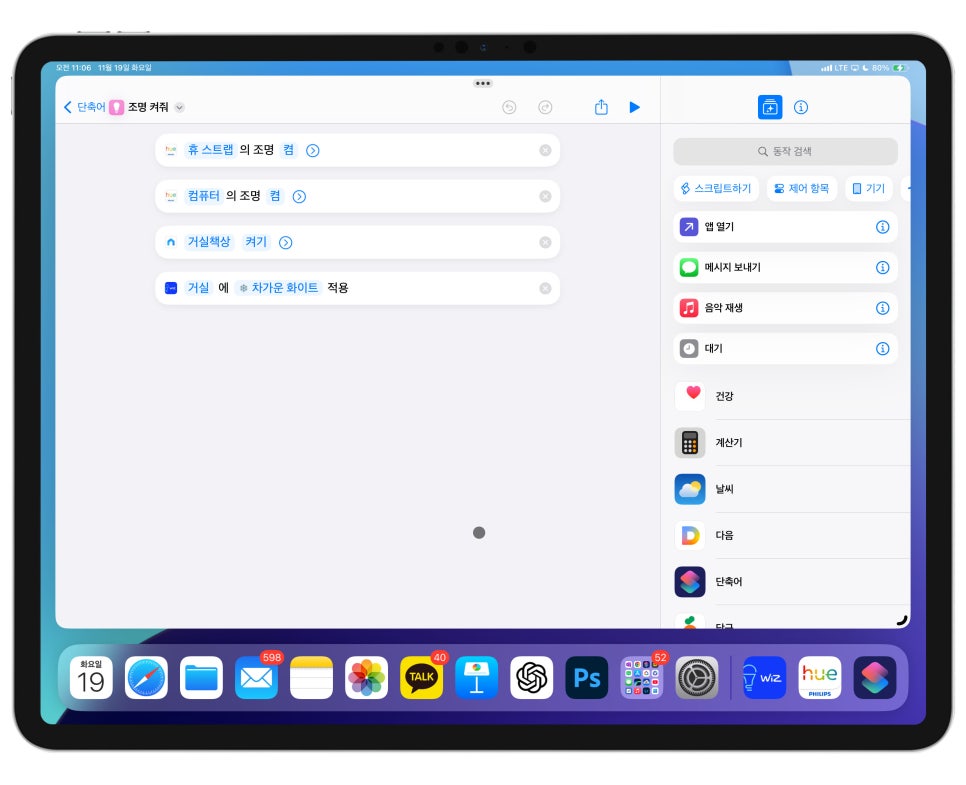
Task: Change the 휴 스트랩 light parameter
Action: 210,150
